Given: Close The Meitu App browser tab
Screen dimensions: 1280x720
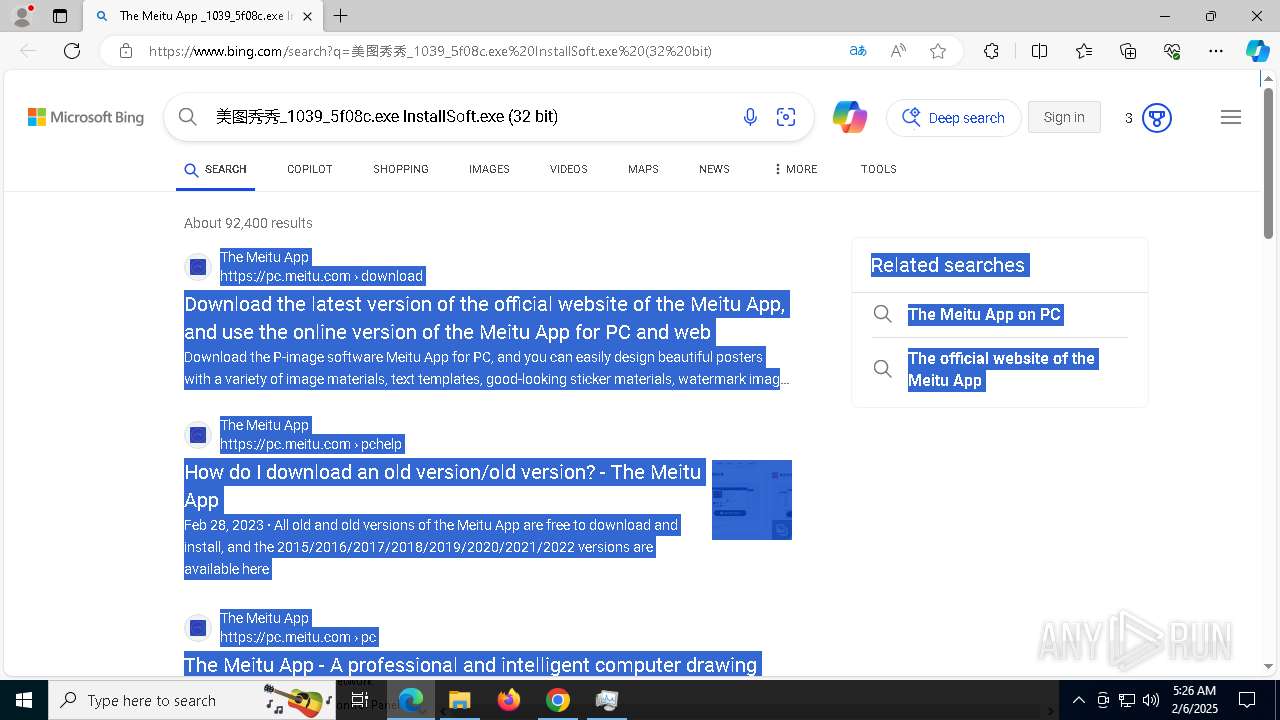Looking at the screenshot, I should click(x=307, y=16).
